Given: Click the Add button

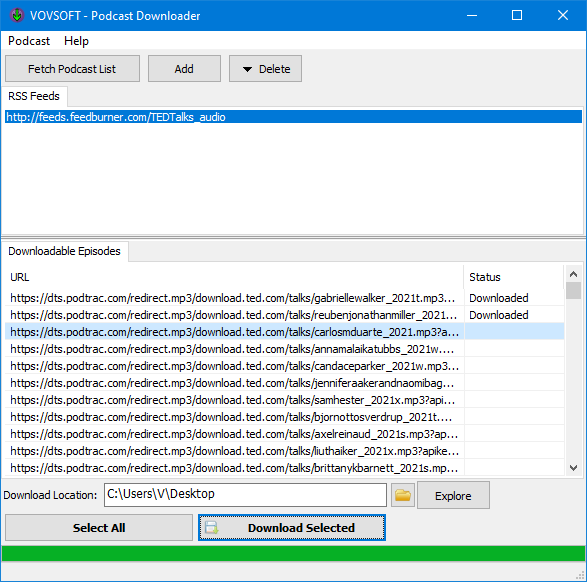Looking at the screenshot, I should 184,69.
